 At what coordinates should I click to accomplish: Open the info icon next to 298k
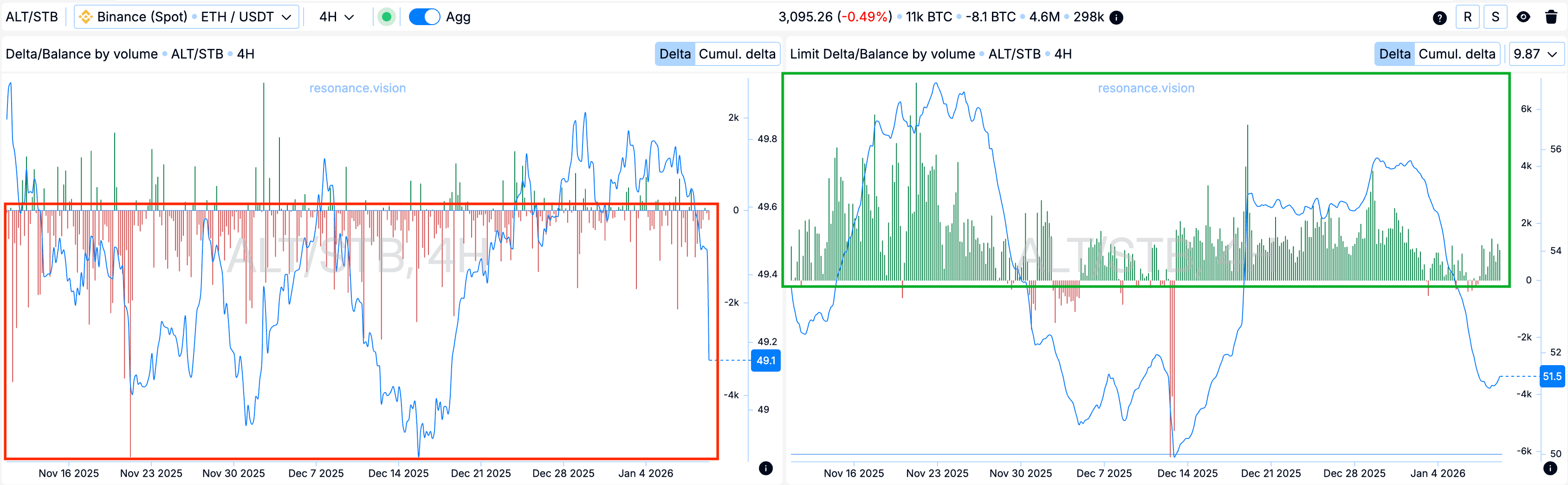pyautogui.click(x=1116, y=17)
